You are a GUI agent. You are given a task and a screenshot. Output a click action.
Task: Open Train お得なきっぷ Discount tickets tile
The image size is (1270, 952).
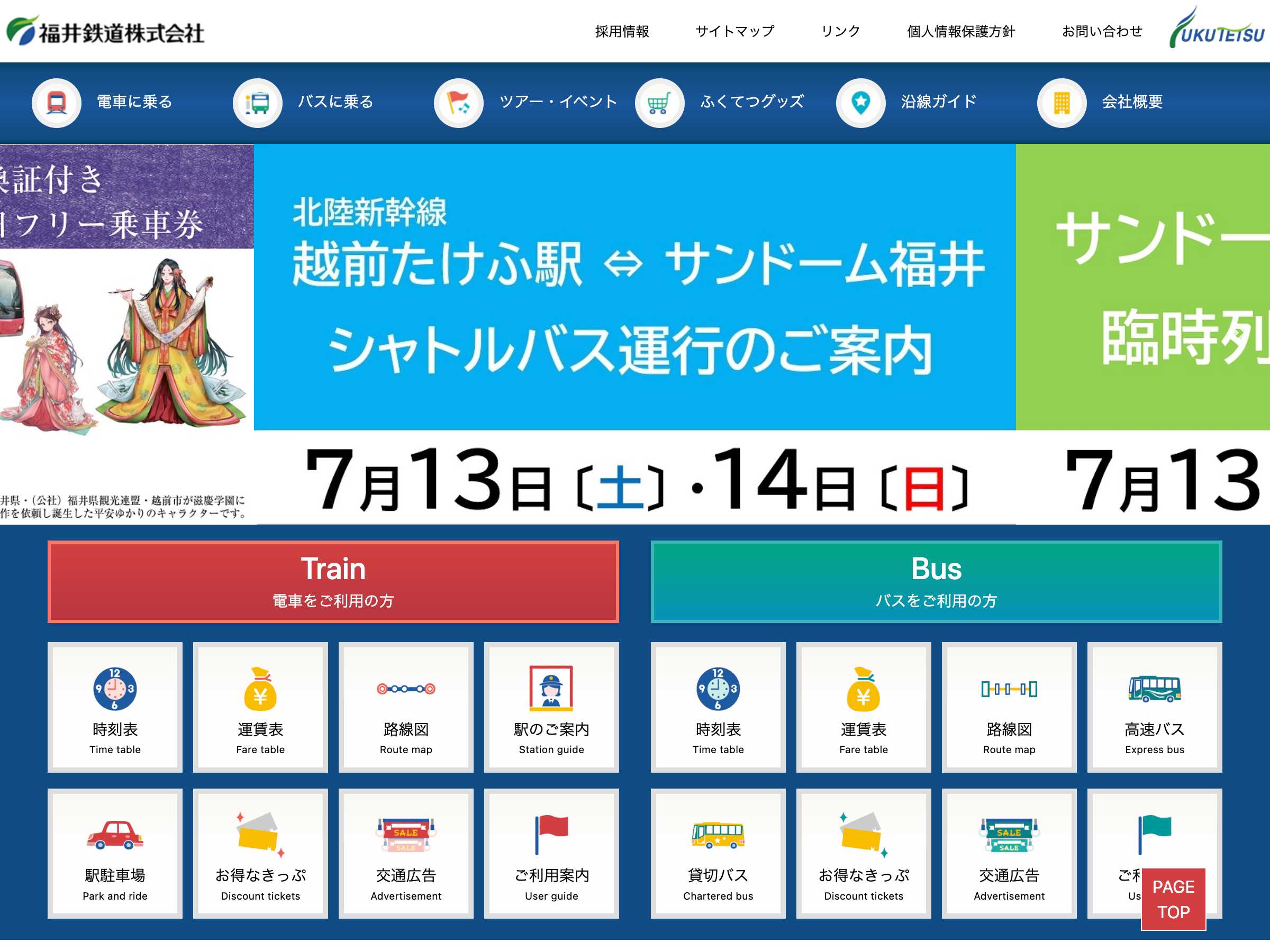(x=260, y=853)
